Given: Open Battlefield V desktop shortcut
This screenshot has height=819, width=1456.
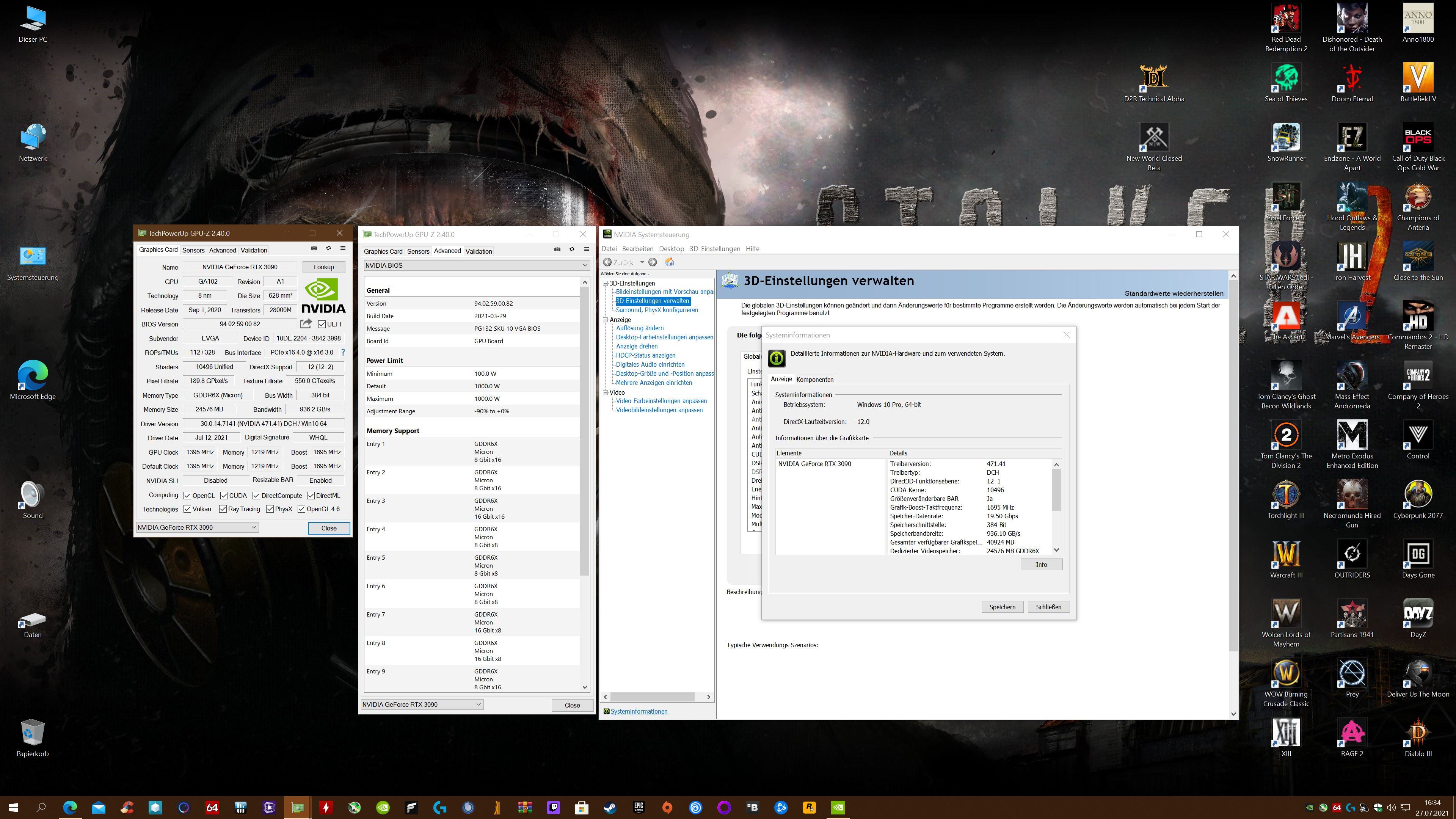Looking at the screenshot, I should click(x=1418, y=83).
